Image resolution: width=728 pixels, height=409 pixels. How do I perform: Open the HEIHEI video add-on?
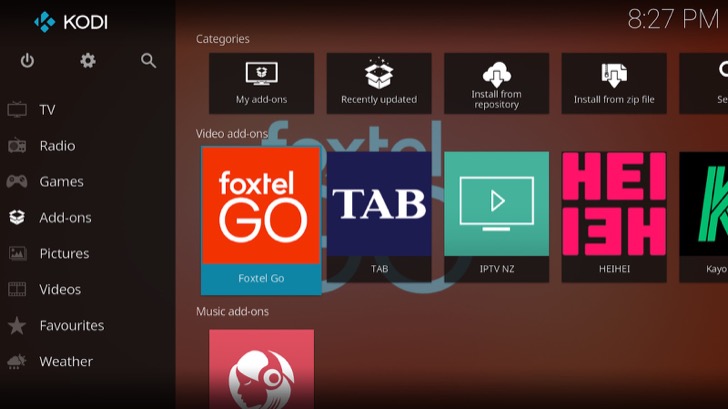(x=614, y=214)
